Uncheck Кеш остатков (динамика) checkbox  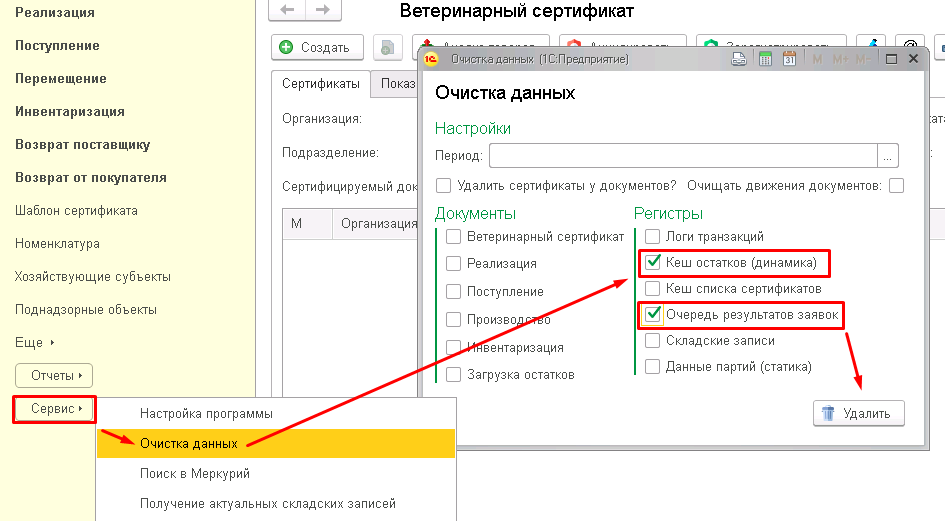point(652,262)
